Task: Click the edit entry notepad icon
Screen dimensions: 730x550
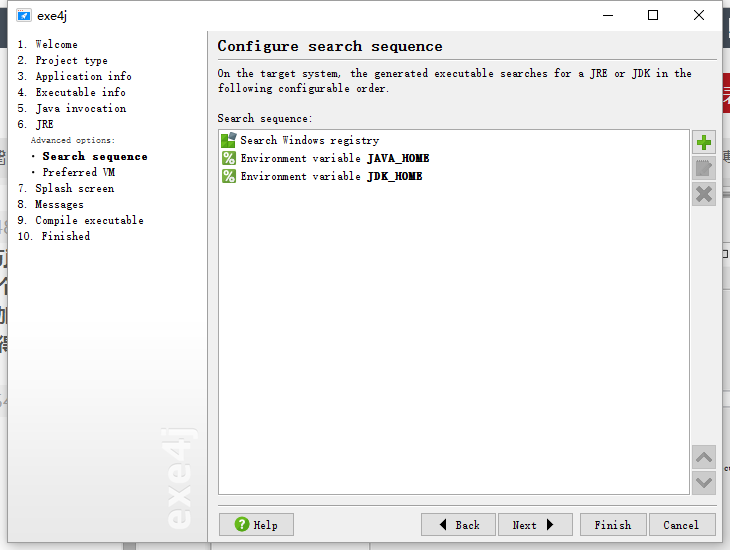Action: [x=703, y=168]
